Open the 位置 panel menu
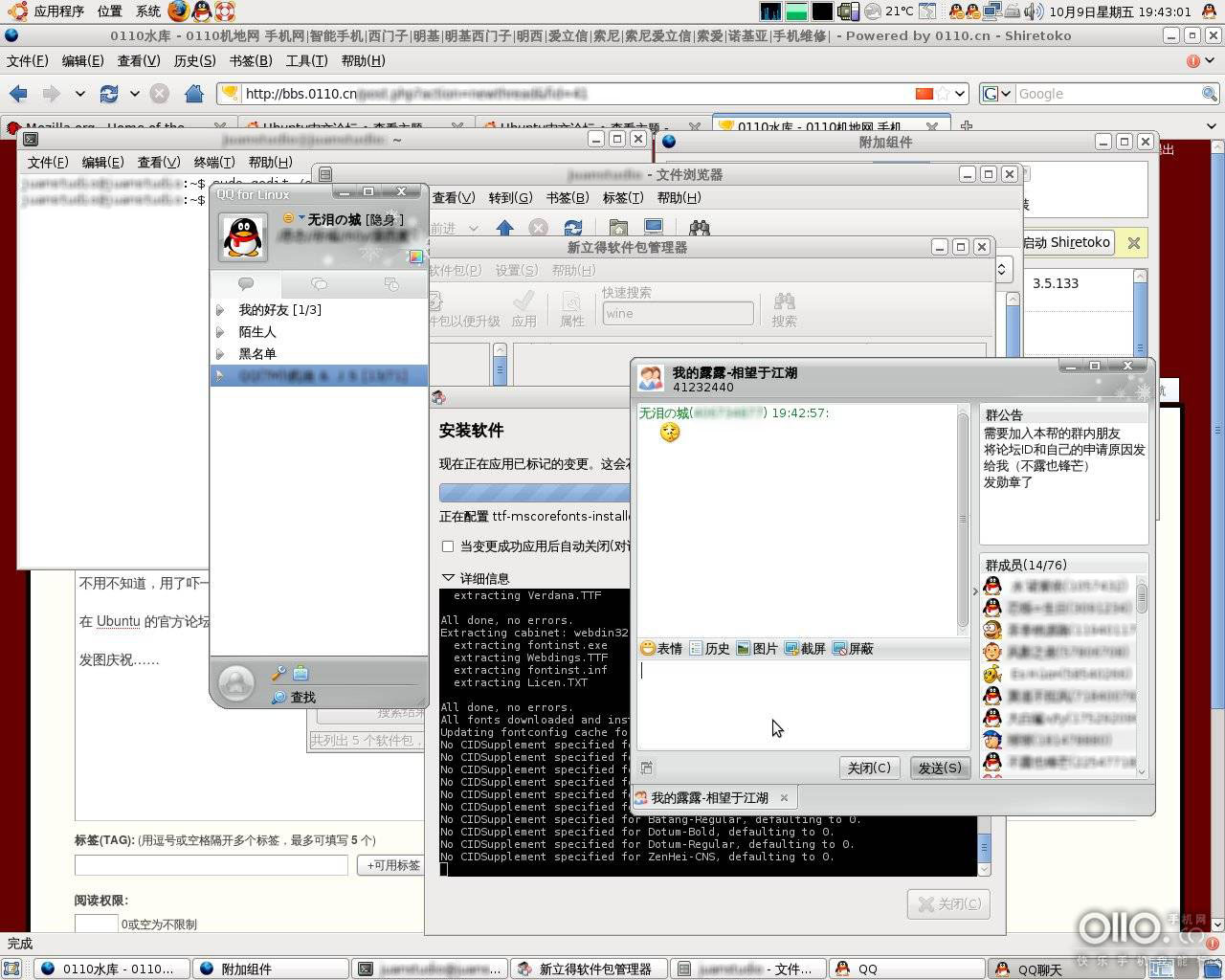This screenshot has width=1225, height=980. (x=110, y=11)
